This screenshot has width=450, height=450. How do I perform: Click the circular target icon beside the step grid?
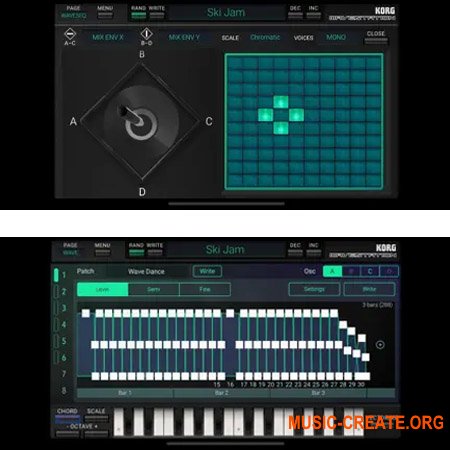(x=380, y=345)
